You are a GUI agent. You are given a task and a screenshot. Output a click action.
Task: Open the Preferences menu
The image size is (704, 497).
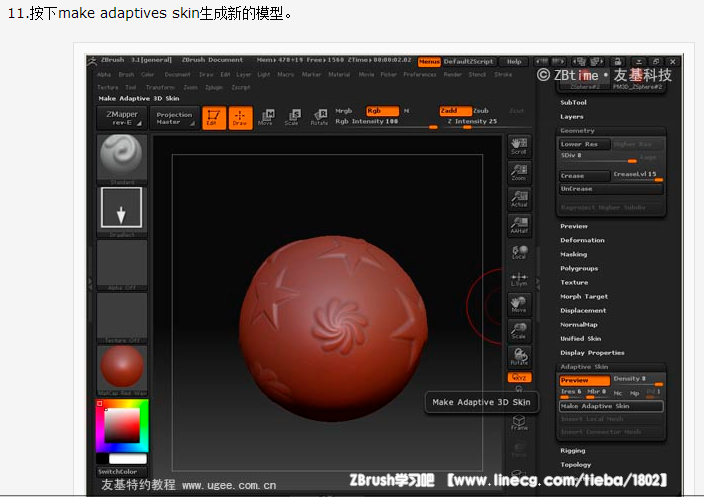420,74
